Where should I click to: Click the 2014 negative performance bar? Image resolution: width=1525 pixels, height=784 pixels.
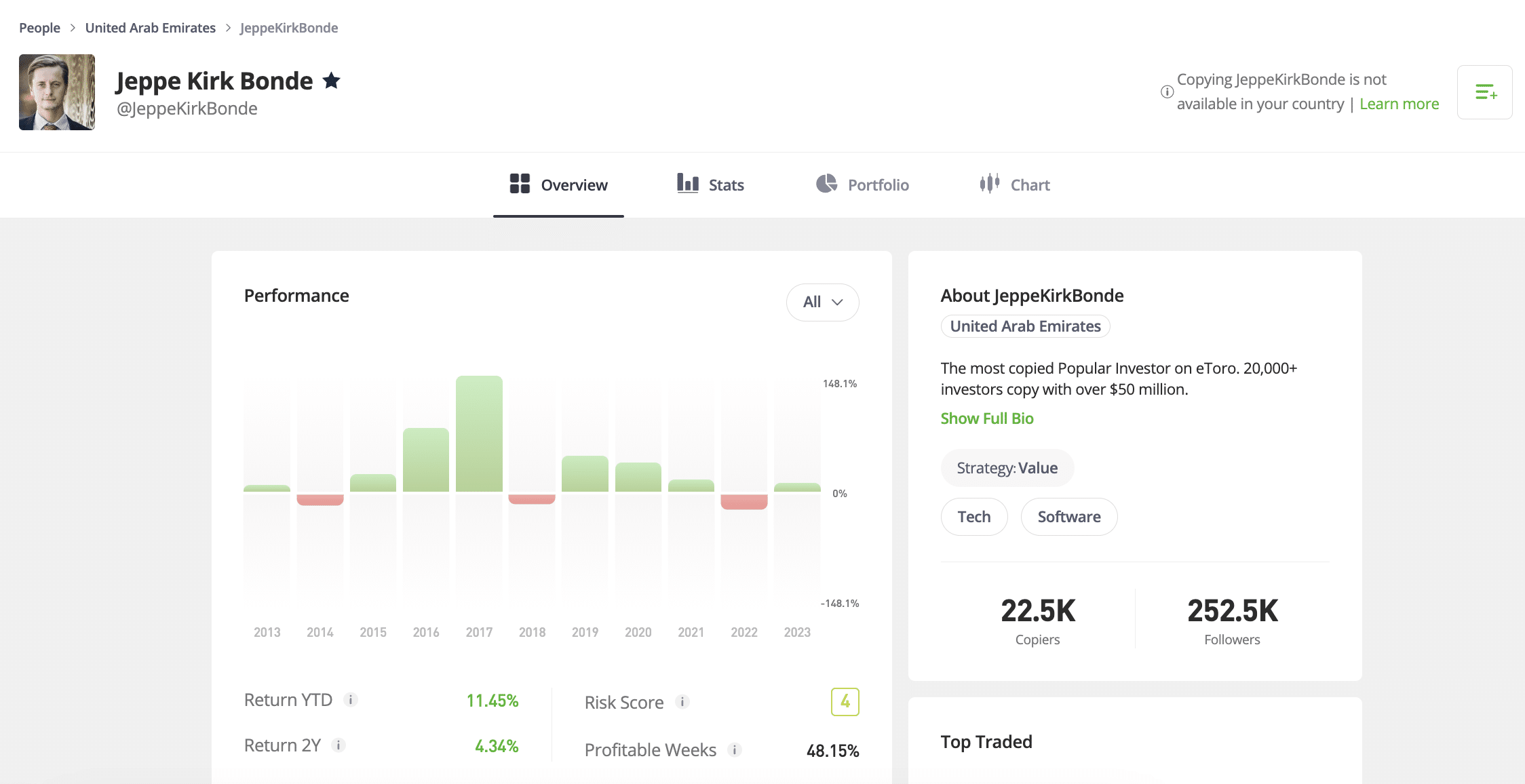click(320, 500)
